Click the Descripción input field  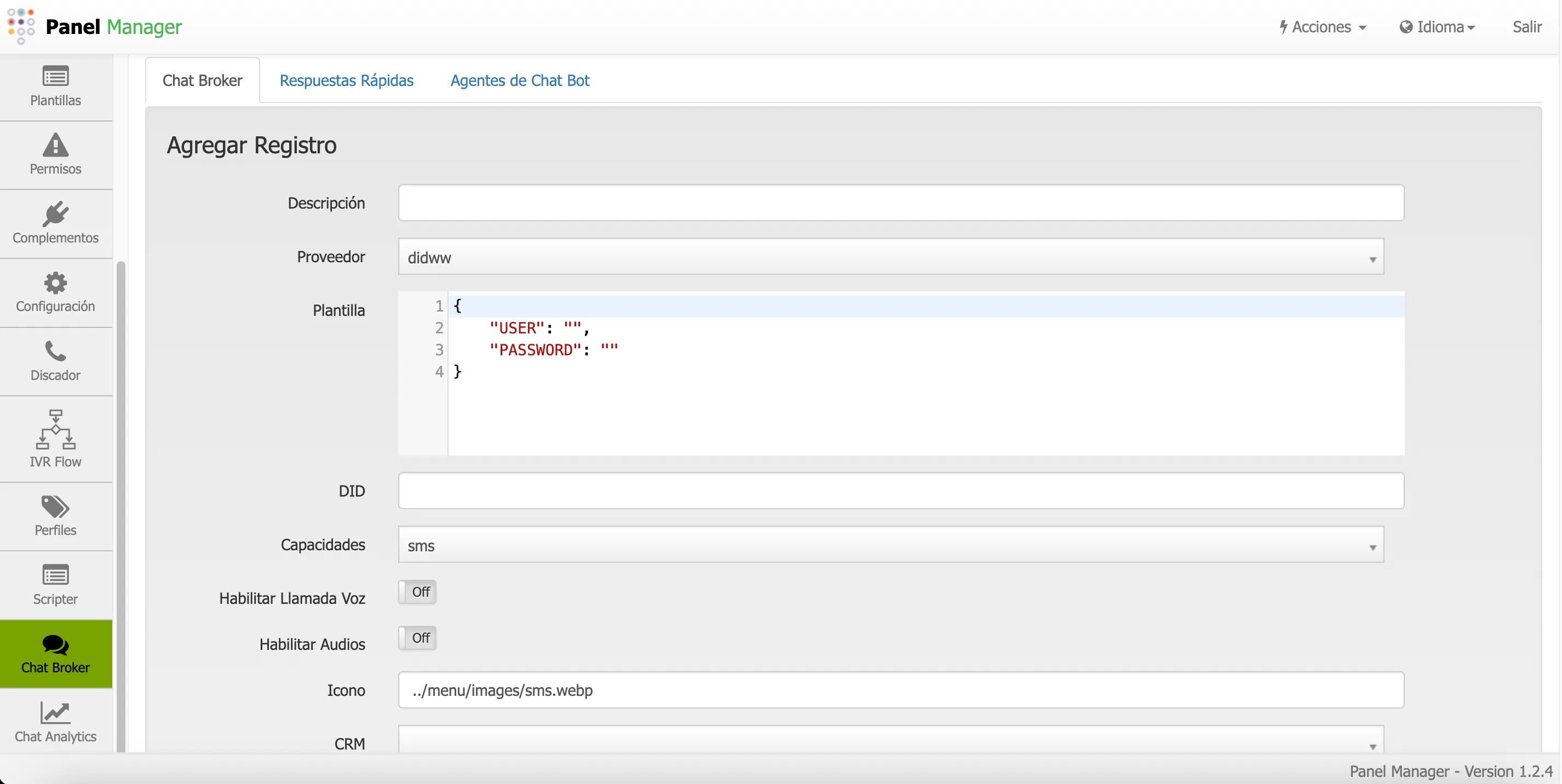pos(901,203)
